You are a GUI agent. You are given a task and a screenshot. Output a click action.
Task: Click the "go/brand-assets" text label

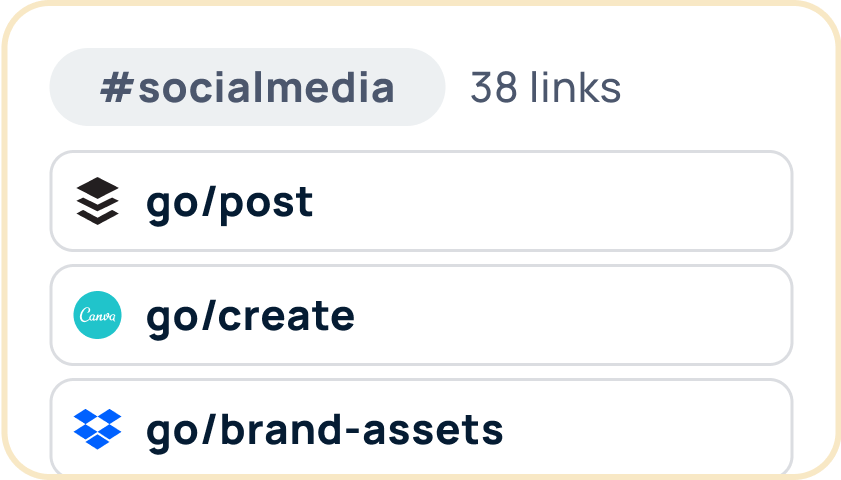(324, 429)
